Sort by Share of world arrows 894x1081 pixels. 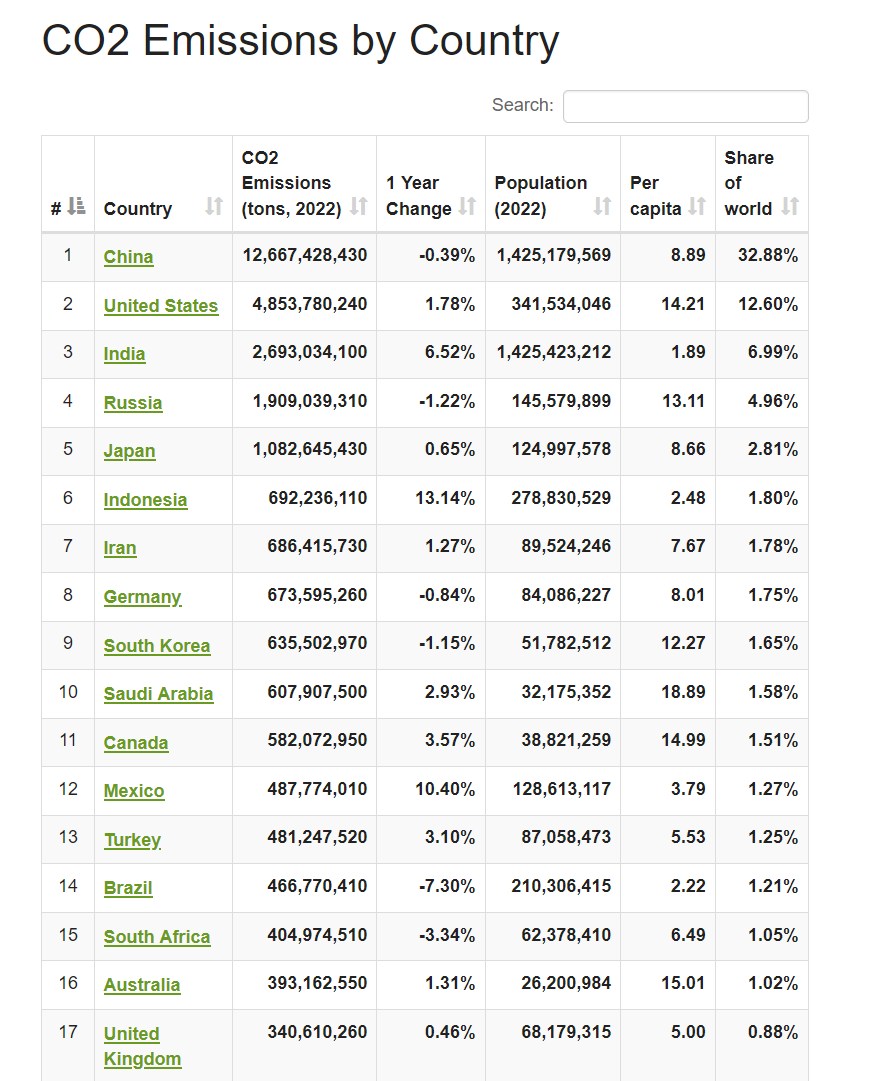(790, 208)
